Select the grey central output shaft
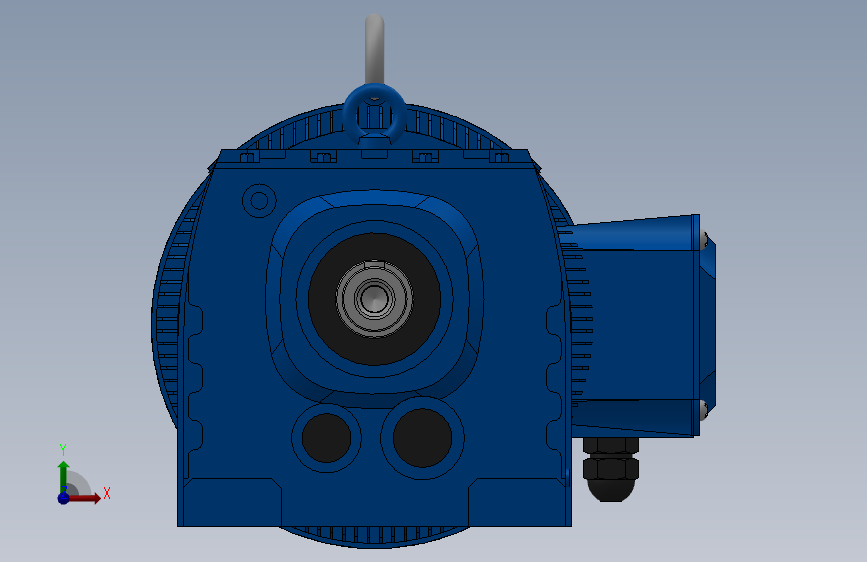Screen dimensions: 867x562 374,299
